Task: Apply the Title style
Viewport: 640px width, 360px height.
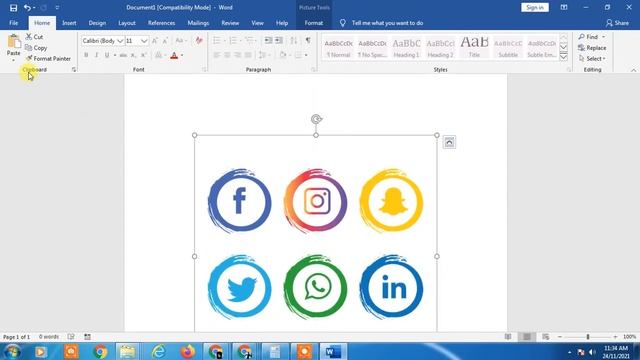Action: (474, 47)
